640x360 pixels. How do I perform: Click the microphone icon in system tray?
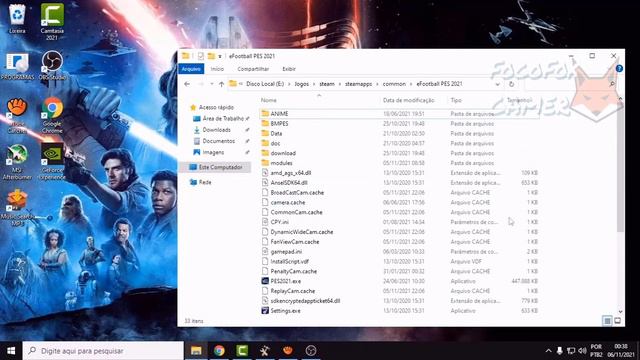pyautogui.click(x=560, y=351)
